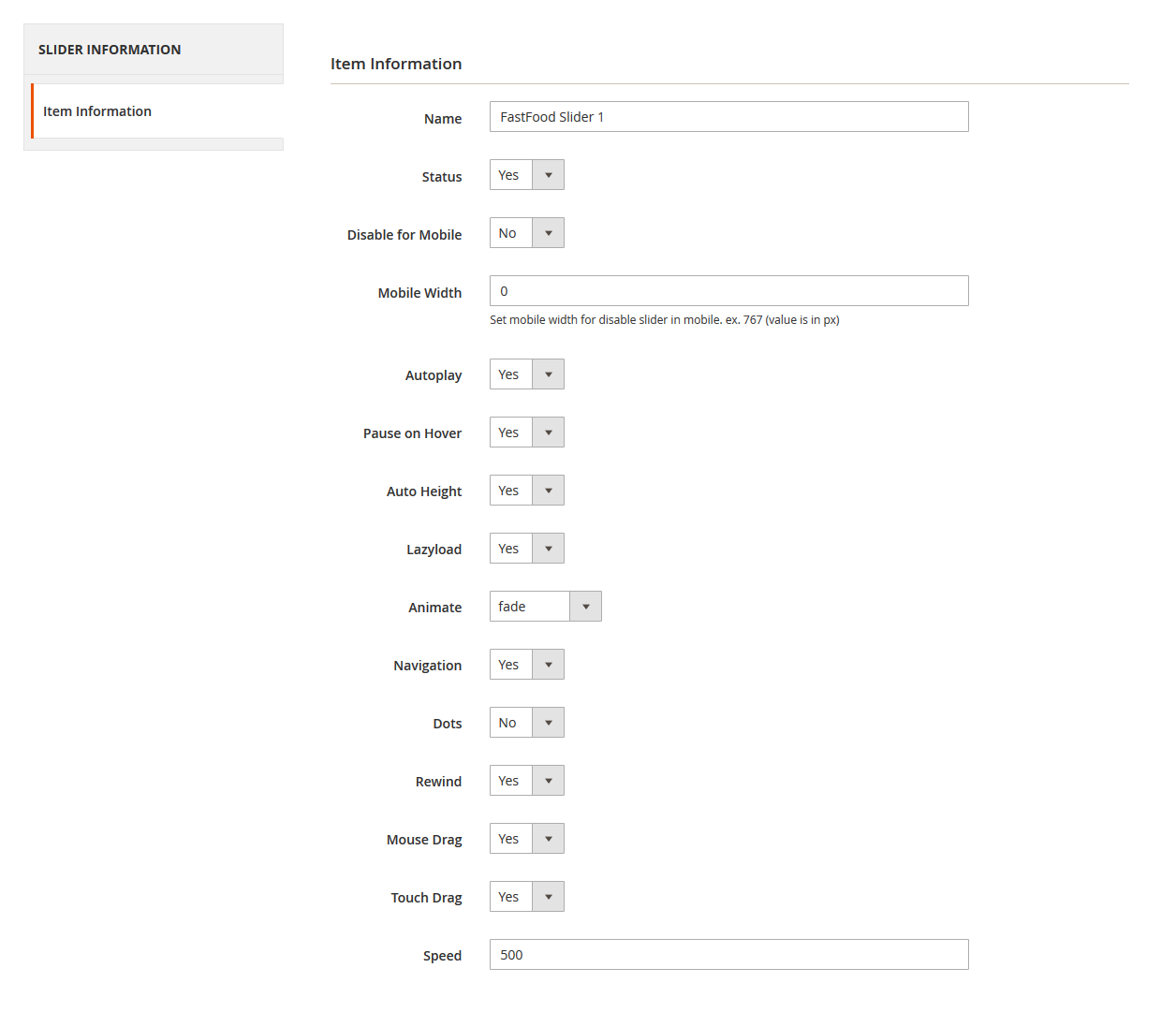Viewport: 1176px width, 1012px height.
Task: Click the Name field label
Action: (442, 119)
